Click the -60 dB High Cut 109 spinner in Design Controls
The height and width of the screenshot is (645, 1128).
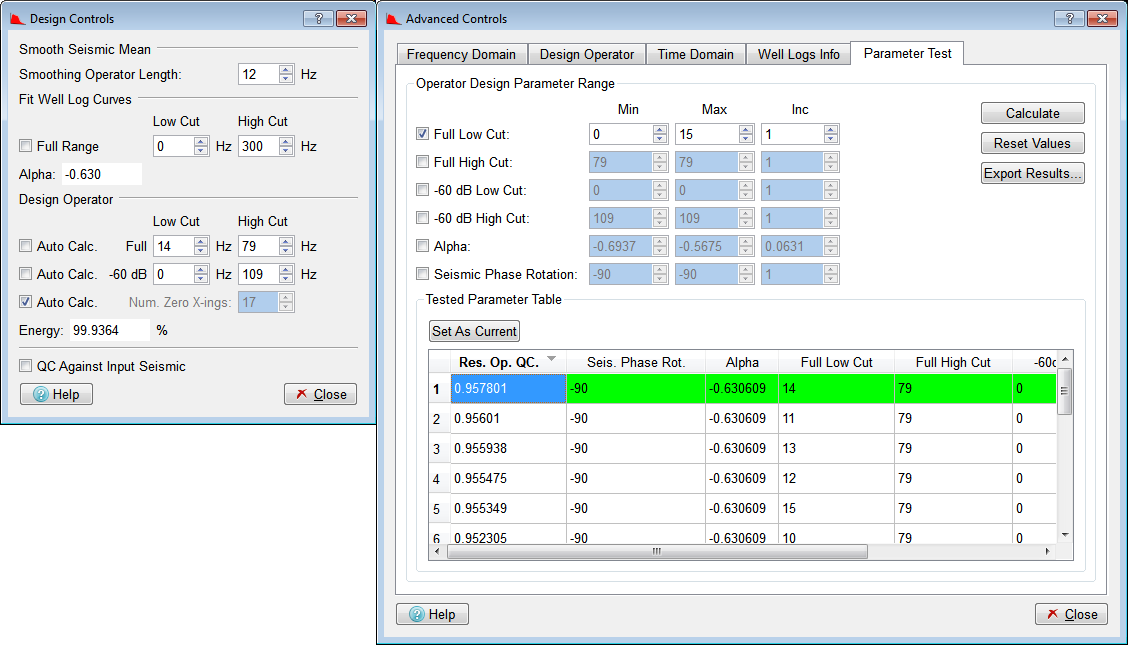pos(286,274)
